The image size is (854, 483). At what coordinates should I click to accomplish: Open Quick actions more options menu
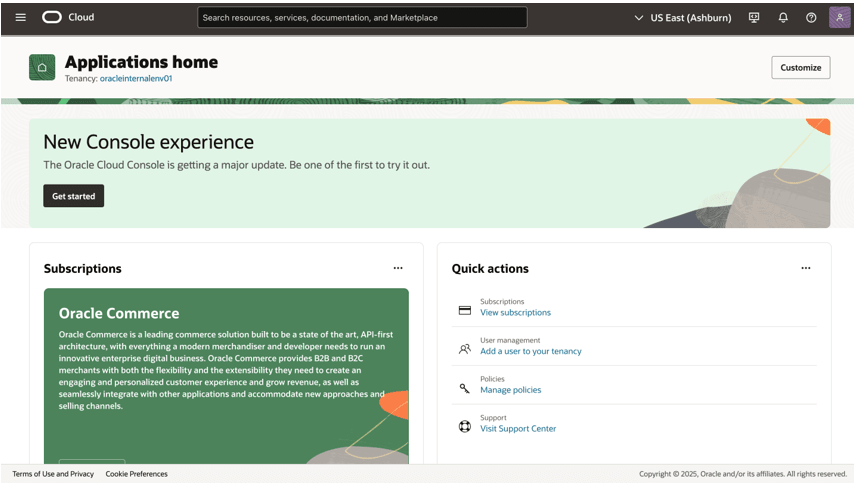point(806,268)
